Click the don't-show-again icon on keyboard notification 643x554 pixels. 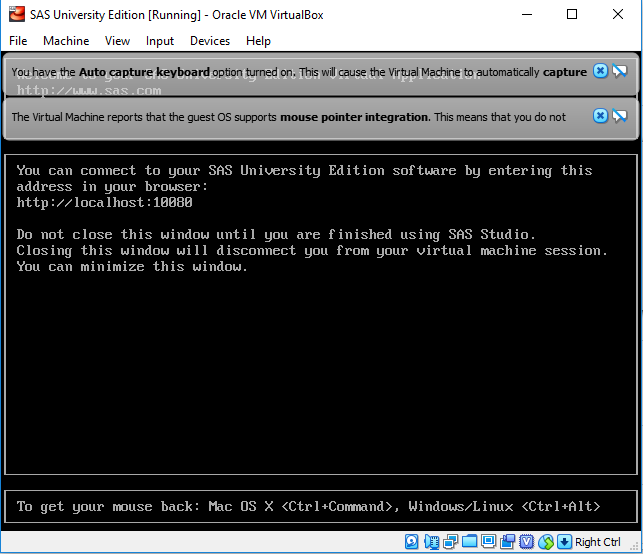(x=620, y=71)
